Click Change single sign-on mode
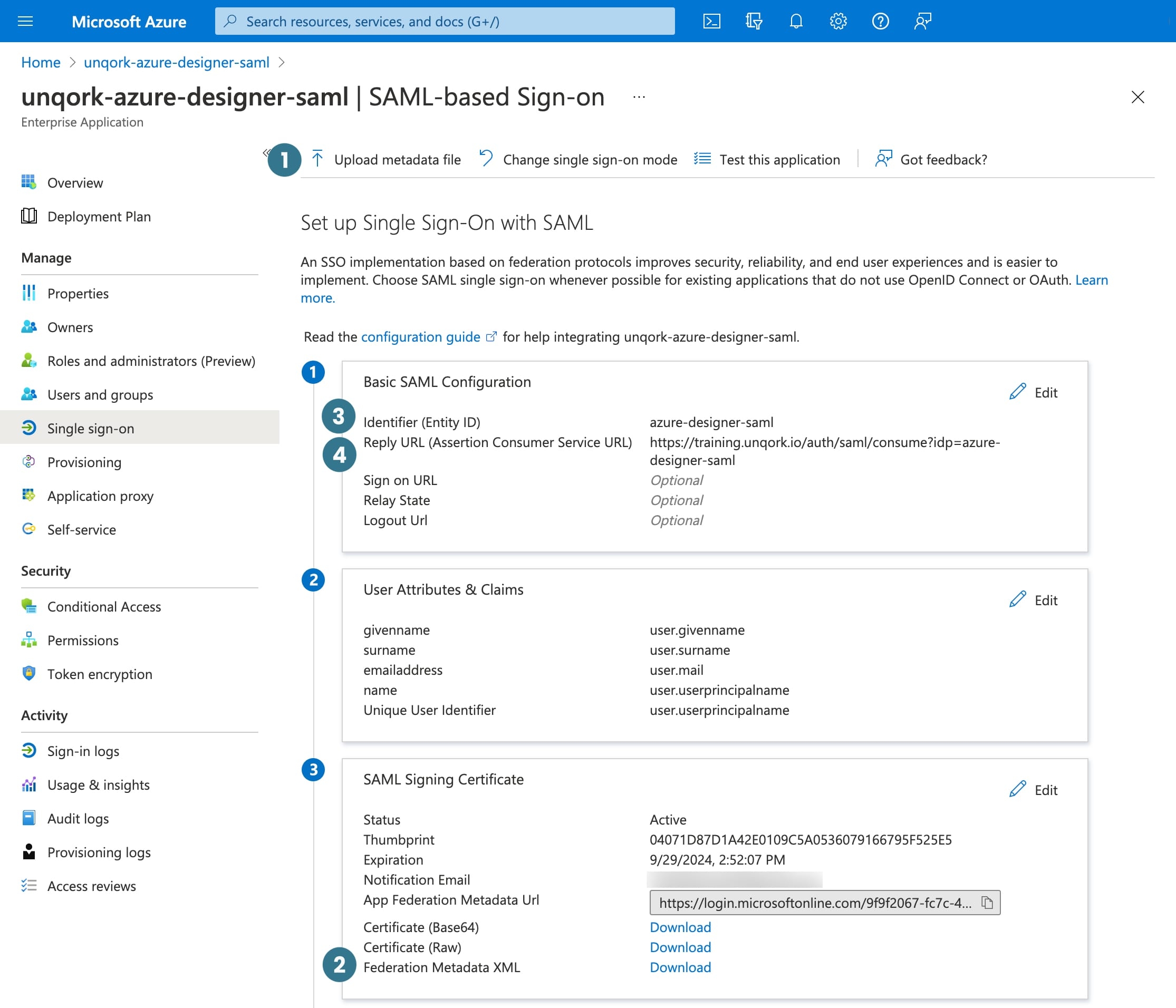 pyautogui.click(x=579, y=159)
